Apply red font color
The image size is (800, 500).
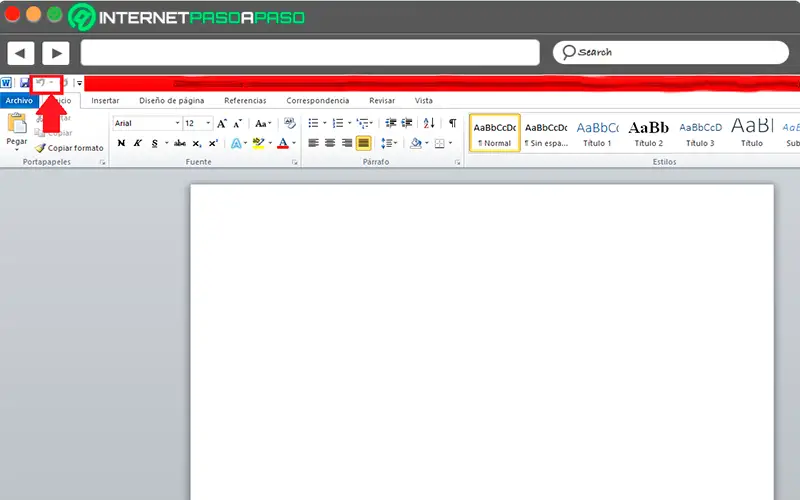[x=283, y=143]
